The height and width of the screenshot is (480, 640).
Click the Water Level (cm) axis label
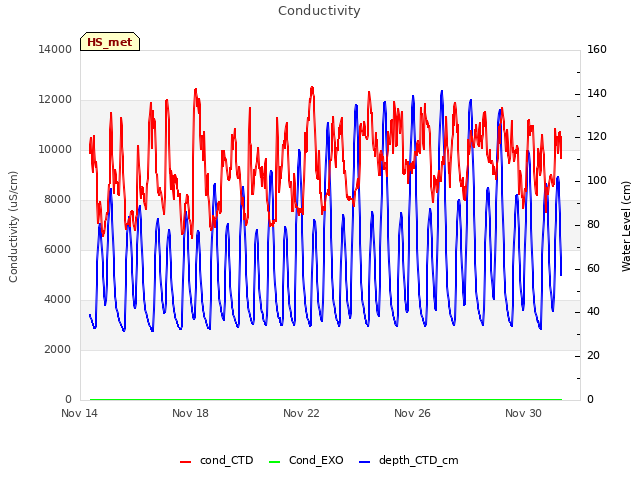[626, 227]
